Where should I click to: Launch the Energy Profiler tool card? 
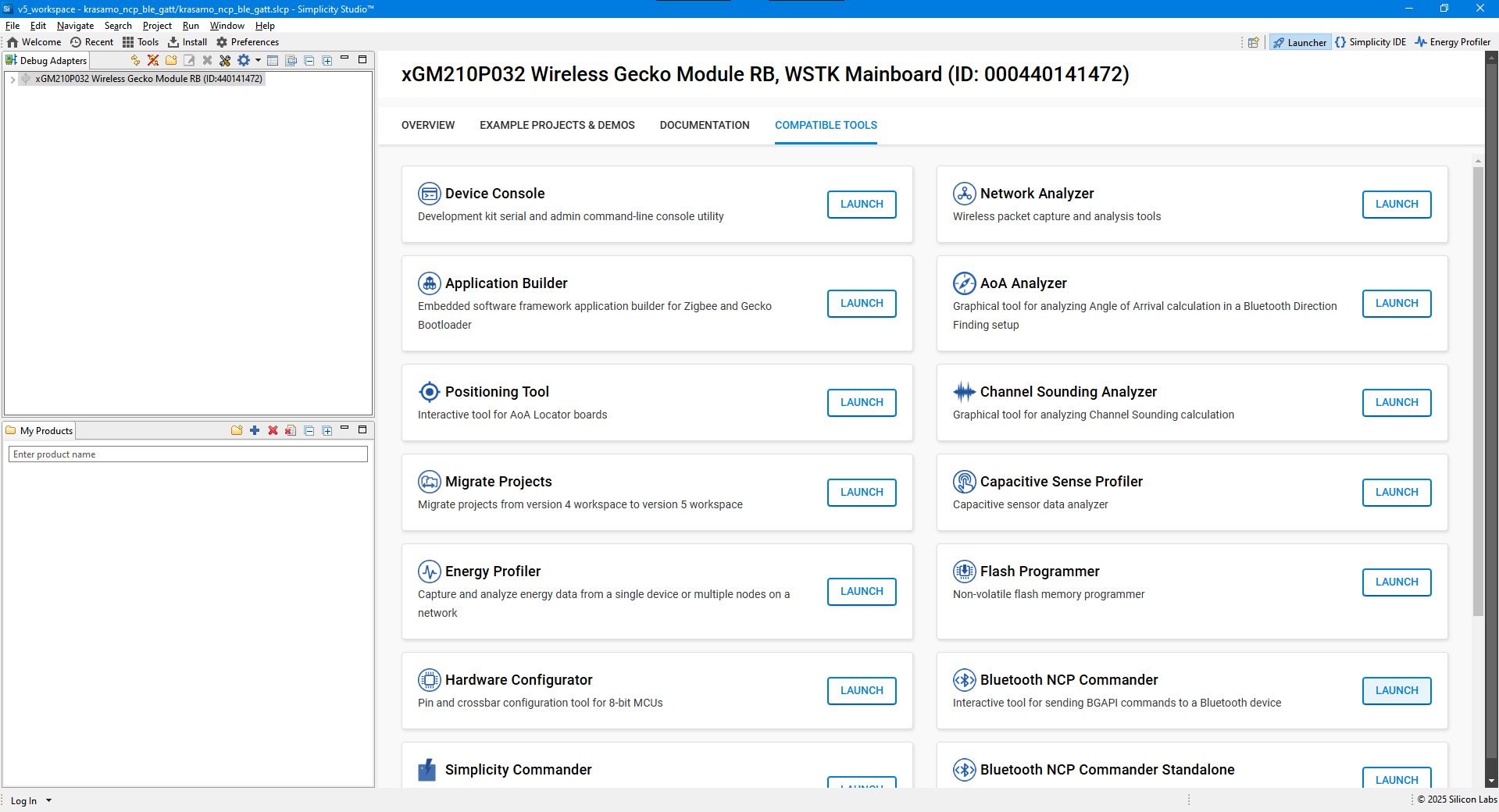(x=862, y=592)
